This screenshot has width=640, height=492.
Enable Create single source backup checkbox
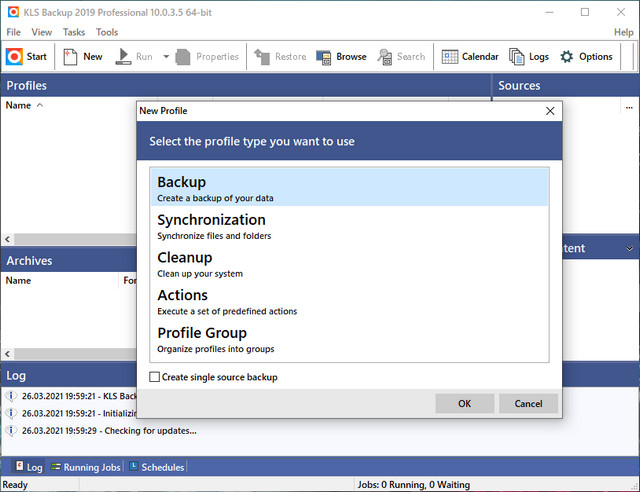pyautogui.click(x=154, y=377)
